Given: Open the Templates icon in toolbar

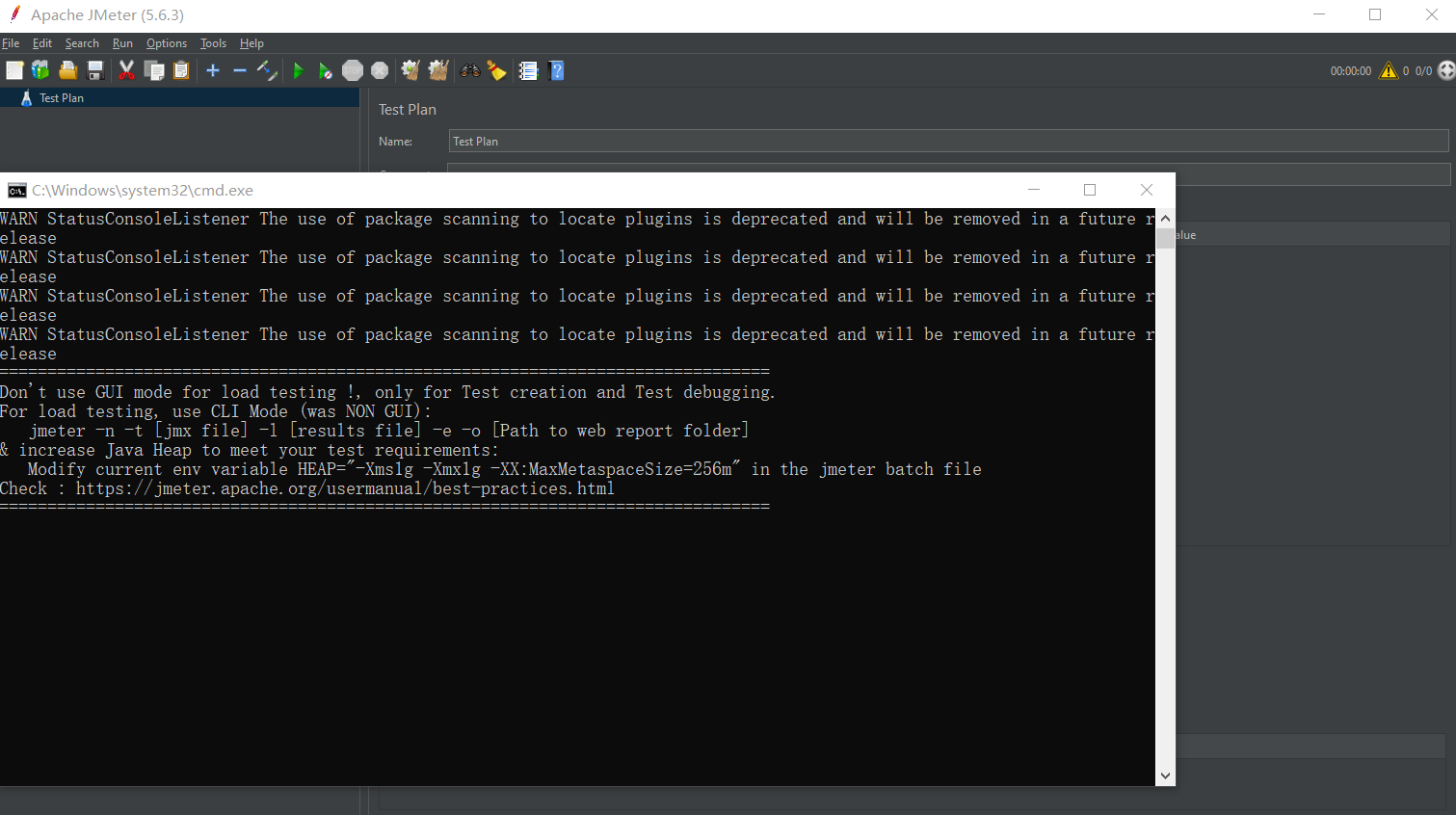Looking at the screenshot, I should coord(40,70).
